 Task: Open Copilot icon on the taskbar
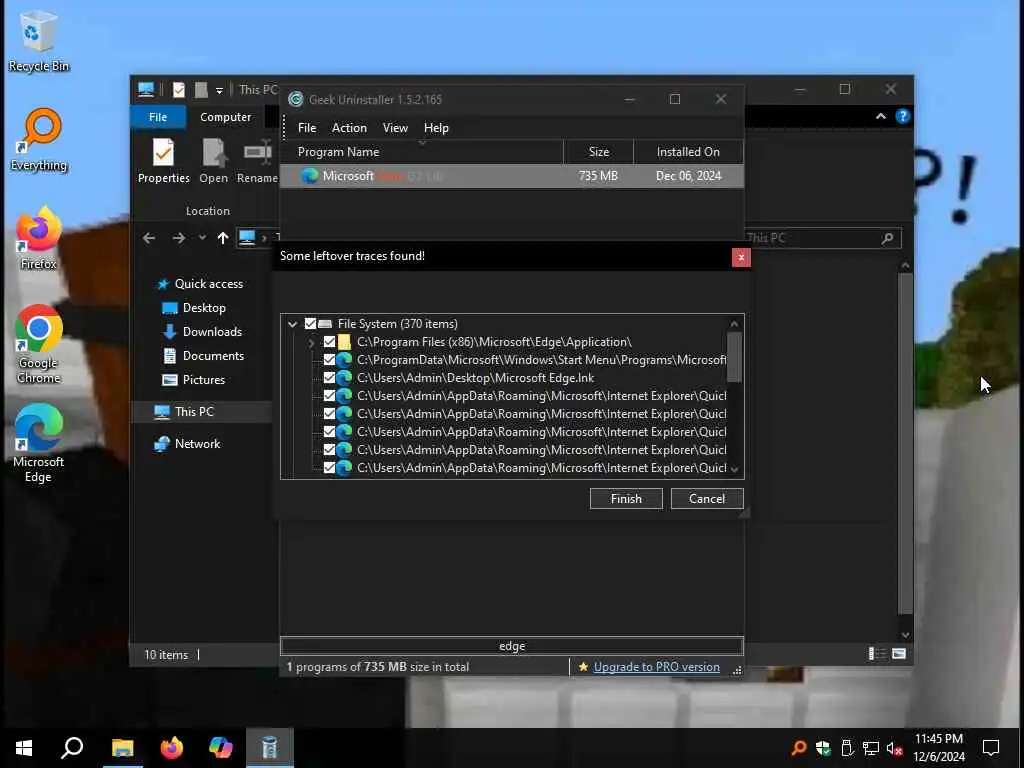pos(221,748)
